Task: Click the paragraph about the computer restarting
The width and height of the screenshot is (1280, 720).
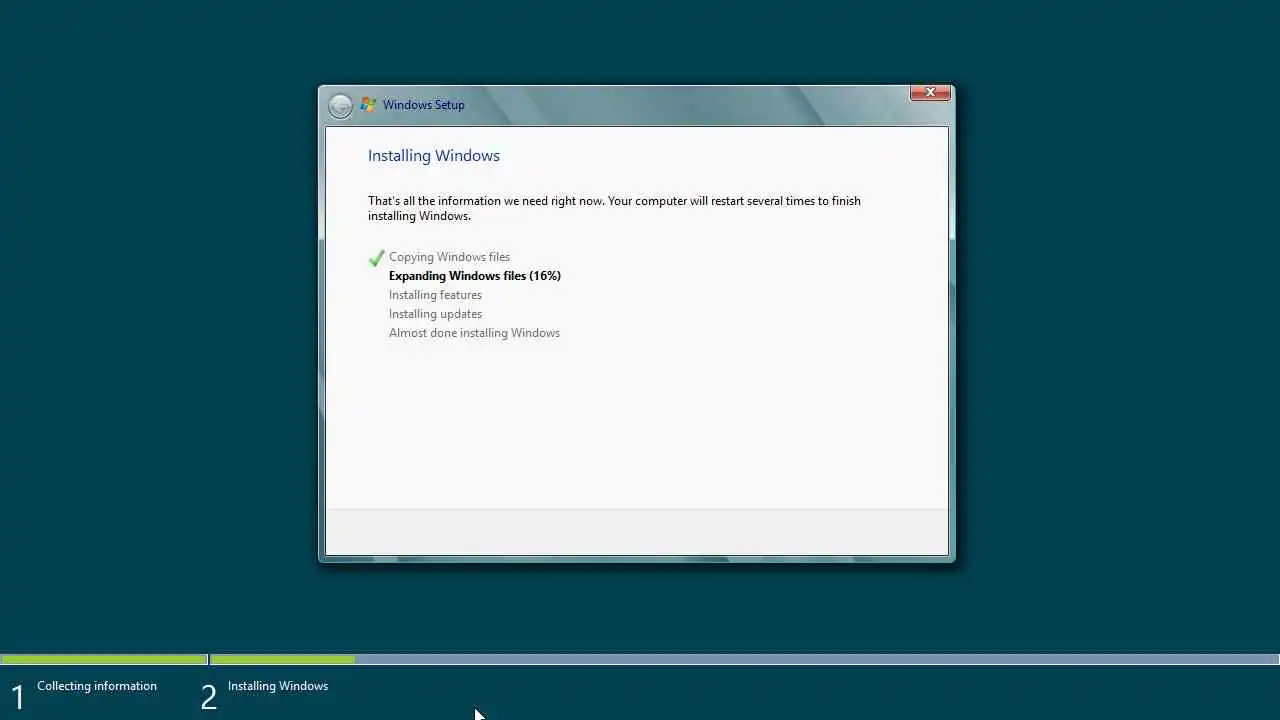Action: pyautogui.click(x=614, y=208)
